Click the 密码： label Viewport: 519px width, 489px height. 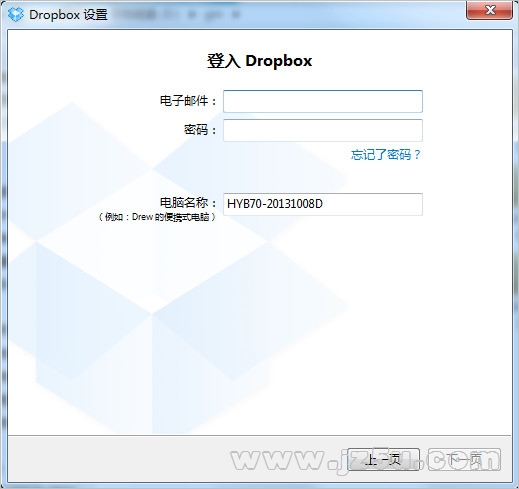click(200, 130)
